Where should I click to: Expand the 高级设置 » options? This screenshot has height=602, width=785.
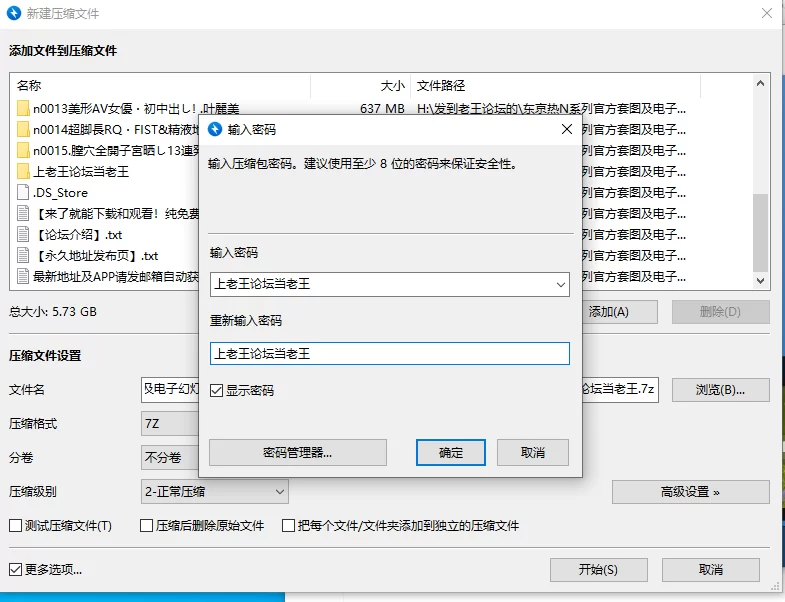pyautogui.click(x=690, y=492)
